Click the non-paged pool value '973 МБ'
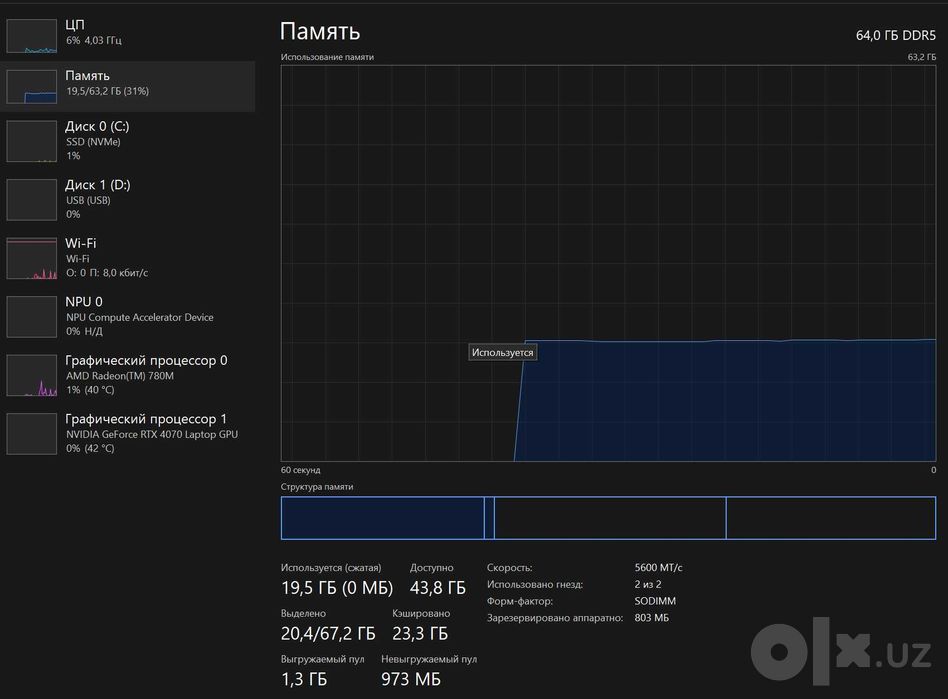The image size is (948, 699). 411,680
